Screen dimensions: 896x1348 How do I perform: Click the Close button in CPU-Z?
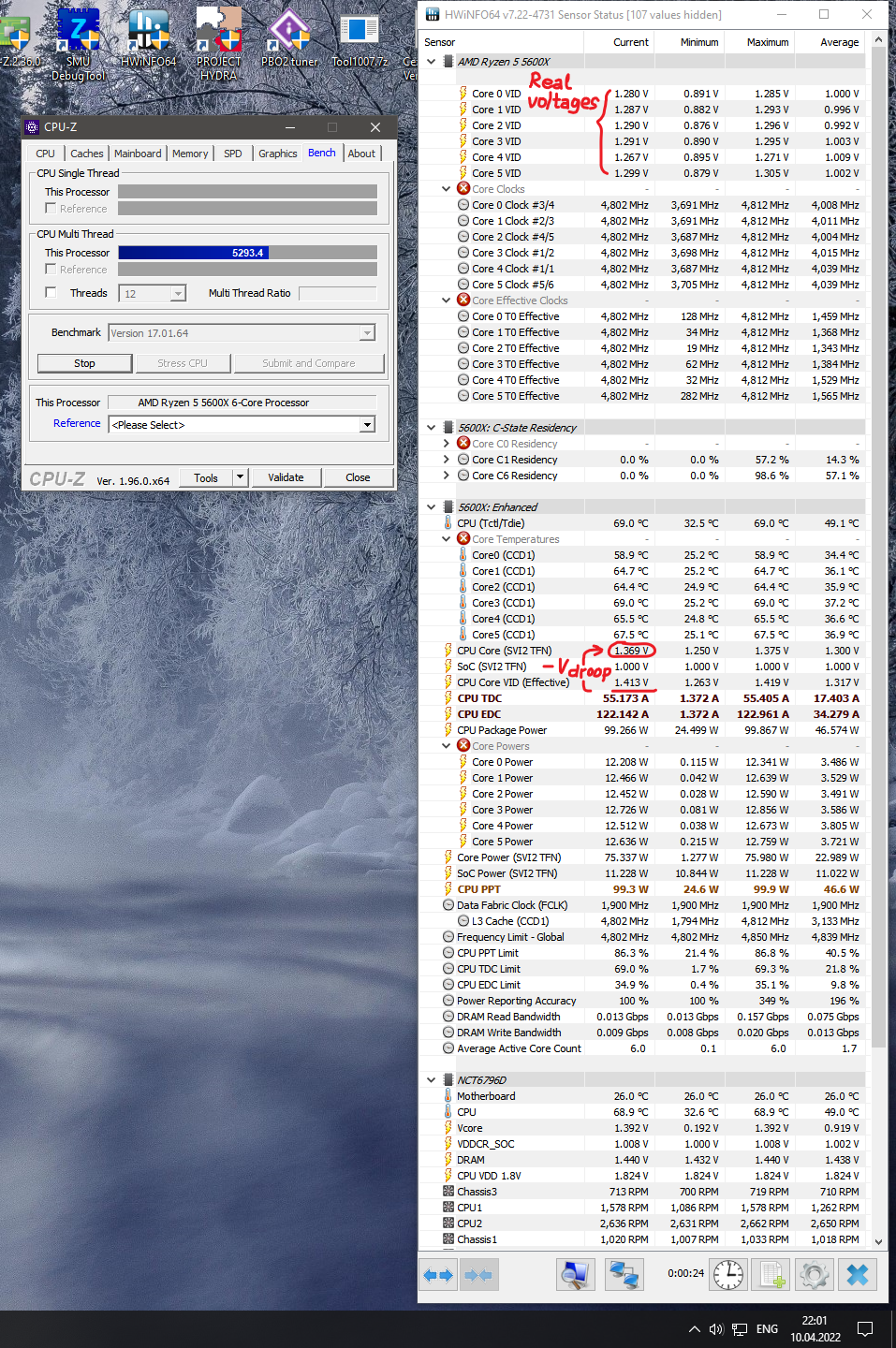[358, 477]
